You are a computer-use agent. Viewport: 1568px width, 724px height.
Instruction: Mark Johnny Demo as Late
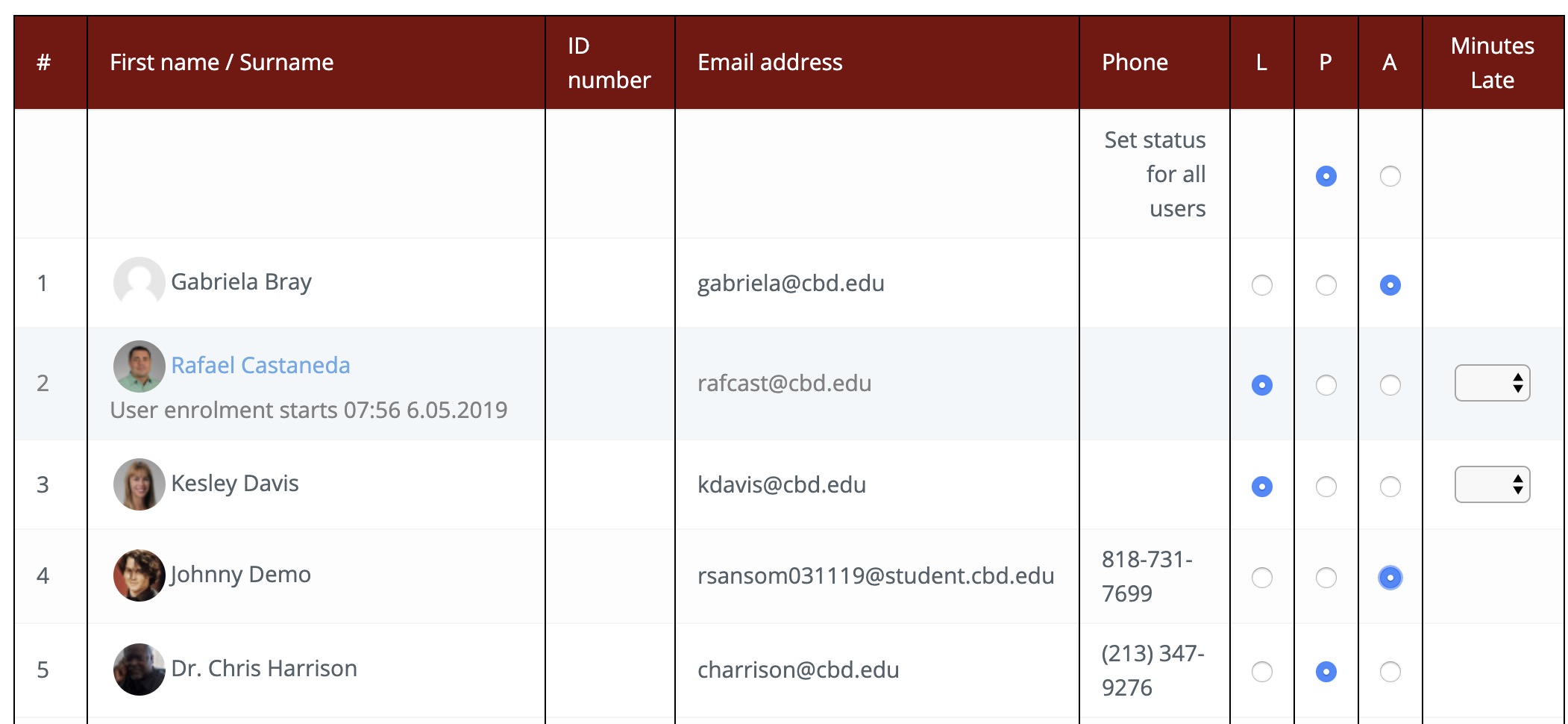(1261, 578)
